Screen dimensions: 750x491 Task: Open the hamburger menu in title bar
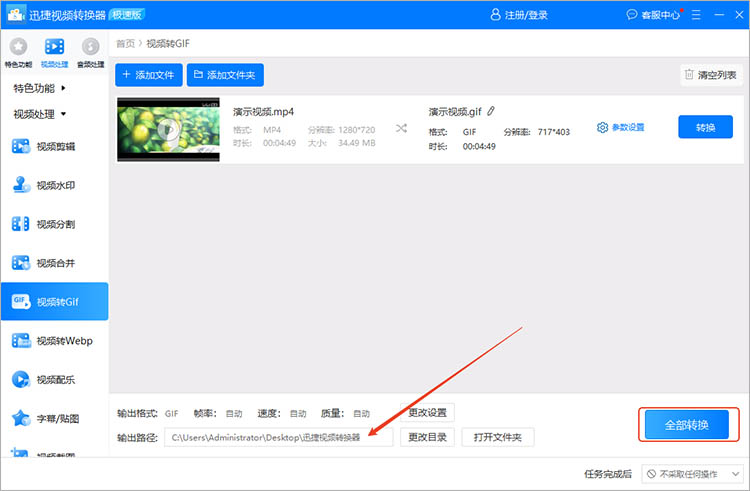click(696, 15)
